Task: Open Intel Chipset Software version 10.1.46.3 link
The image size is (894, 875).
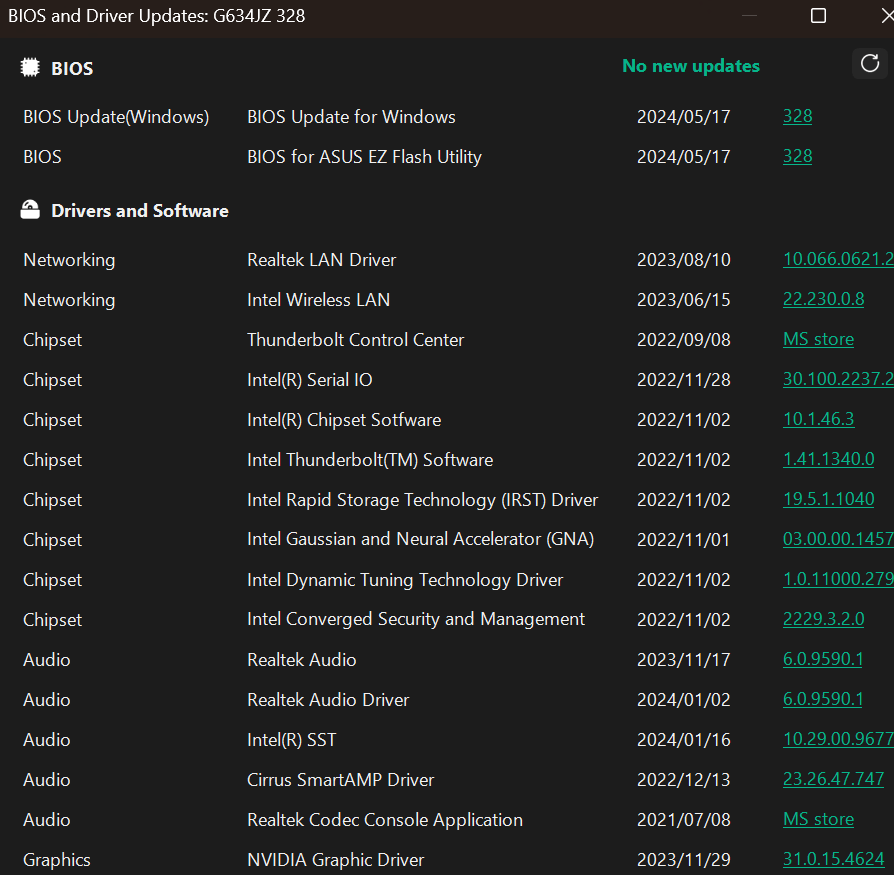Action: pyautogui.click(x=818, y=419)
